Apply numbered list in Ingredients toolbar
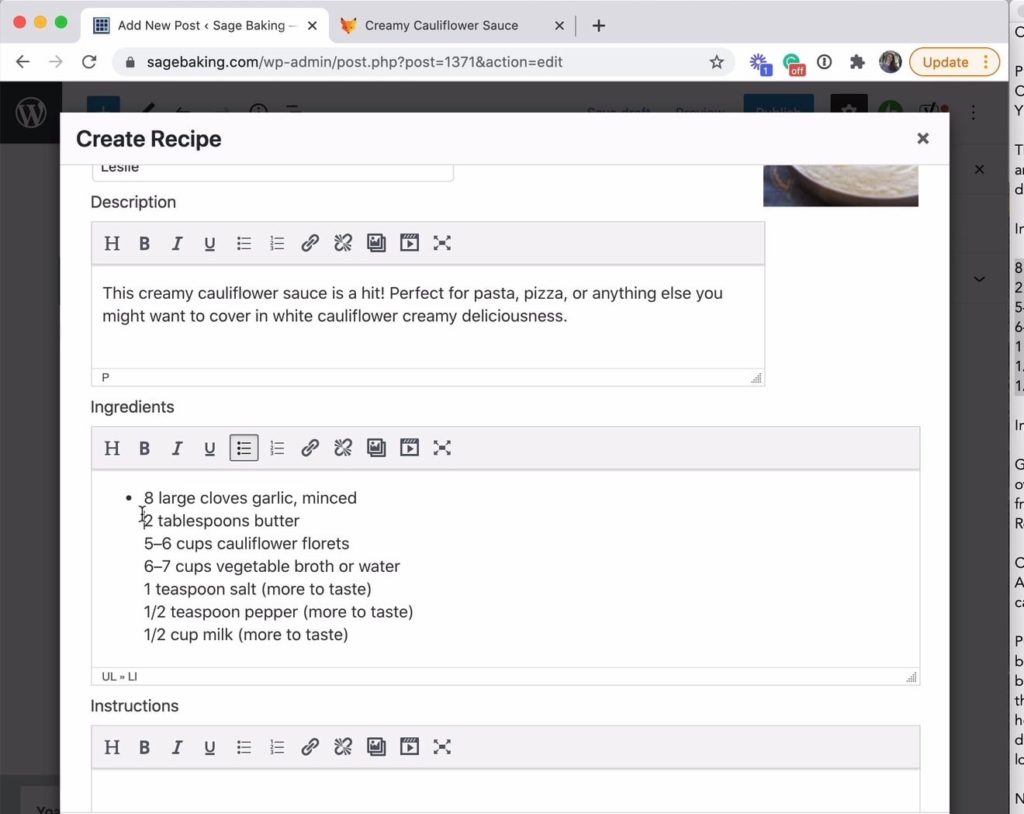This screenshot has height=814, width=1024. click(277, 448)
